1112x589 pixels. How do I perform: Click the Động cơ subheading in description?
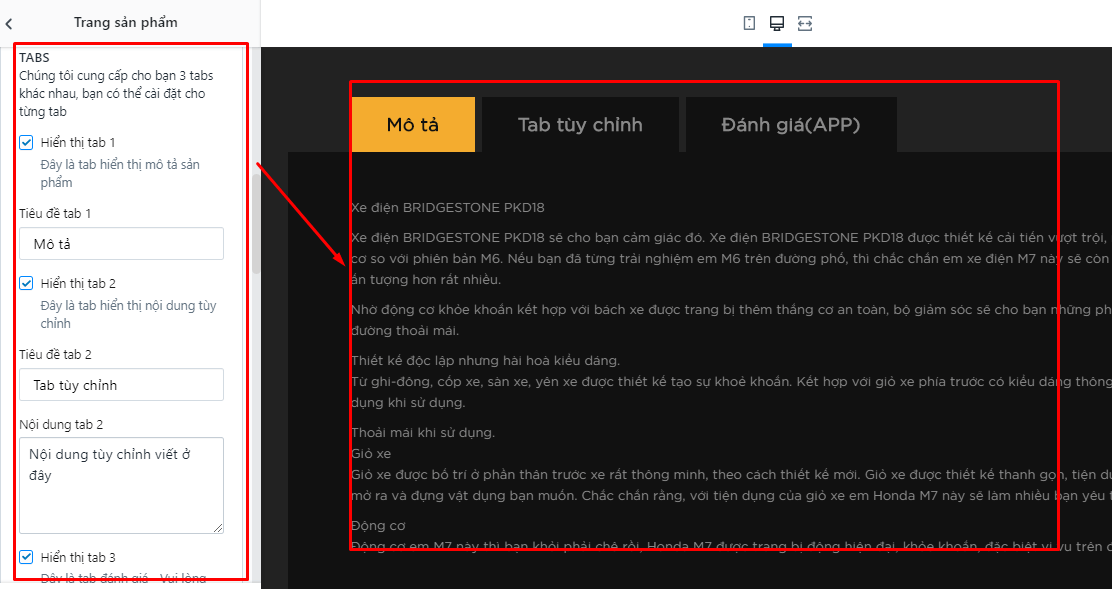[x=378, y=526]
